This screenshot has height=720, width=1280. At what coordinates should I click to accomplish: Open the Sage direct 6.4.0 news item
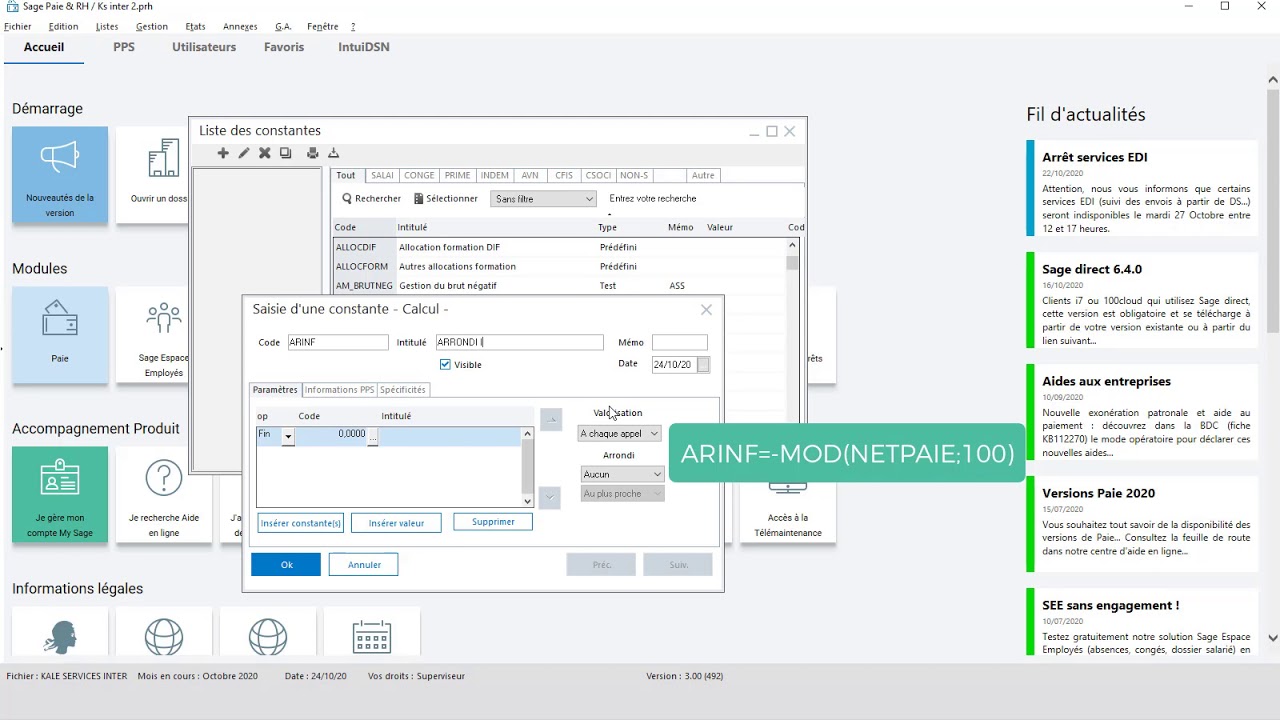click(1142, 300)
